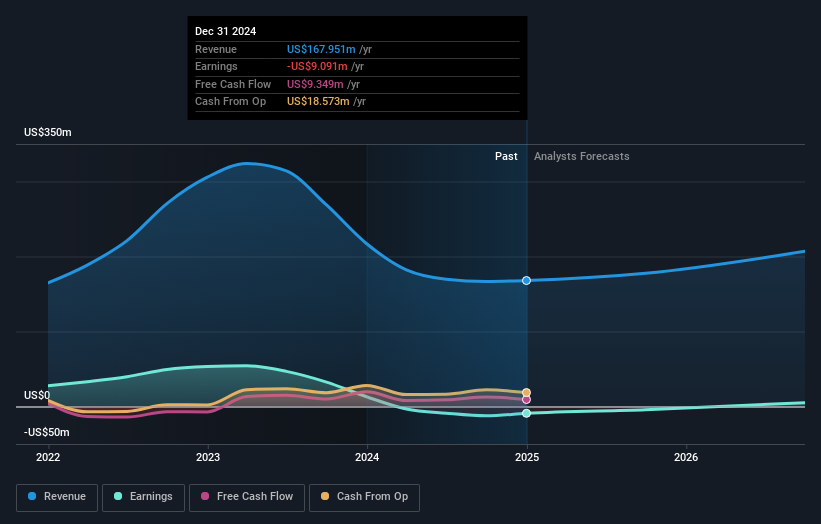Click the Cash From Op value US$18.573m
Viewport: 821px width, 524px height.
pyautogui.click(x=318, y=102)
